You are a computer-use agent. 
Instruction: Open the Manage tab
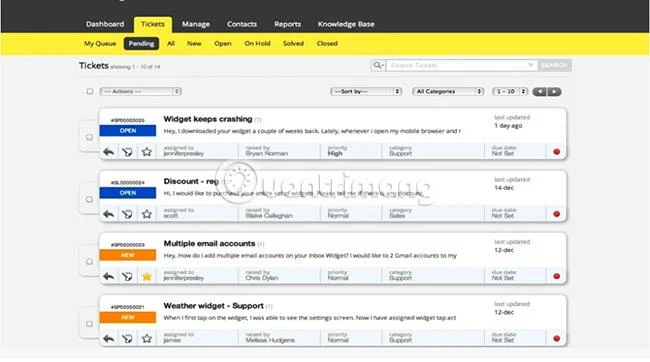(196, 24)
